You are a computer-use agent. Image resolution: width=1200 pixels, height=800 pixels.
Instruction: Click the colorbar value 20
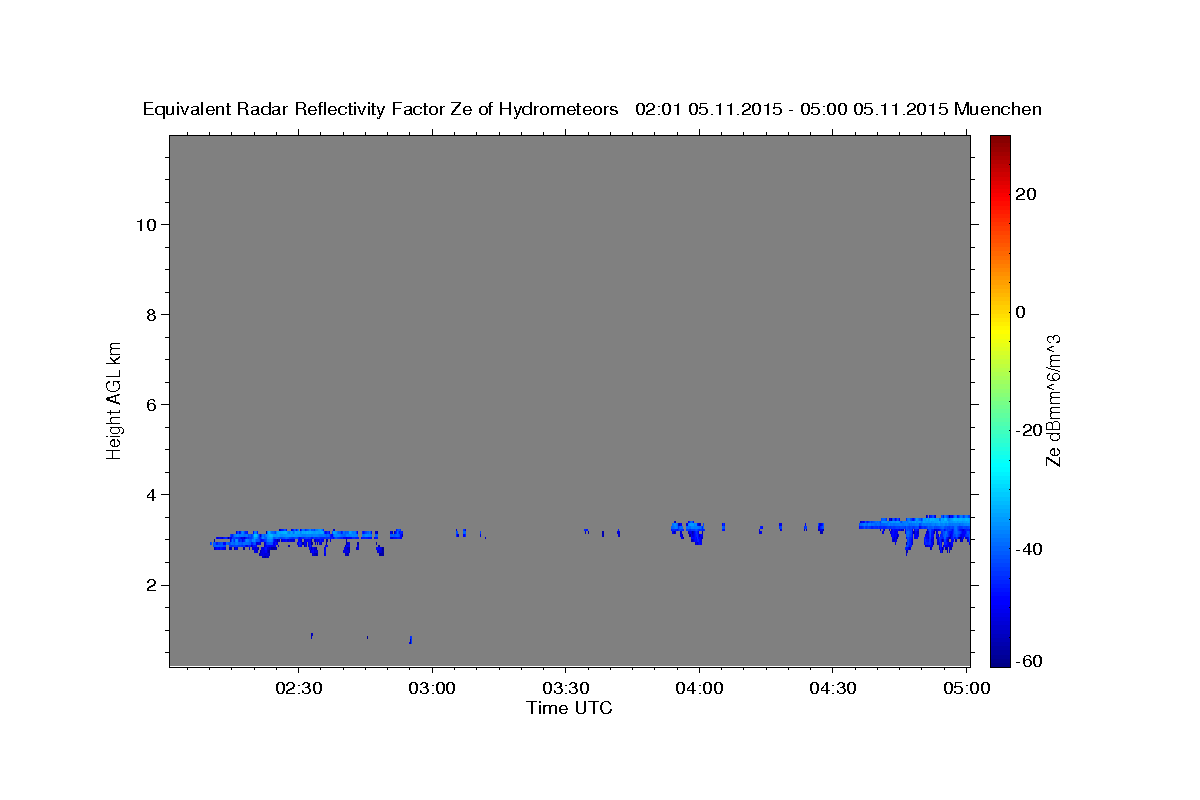(1025, 194)
